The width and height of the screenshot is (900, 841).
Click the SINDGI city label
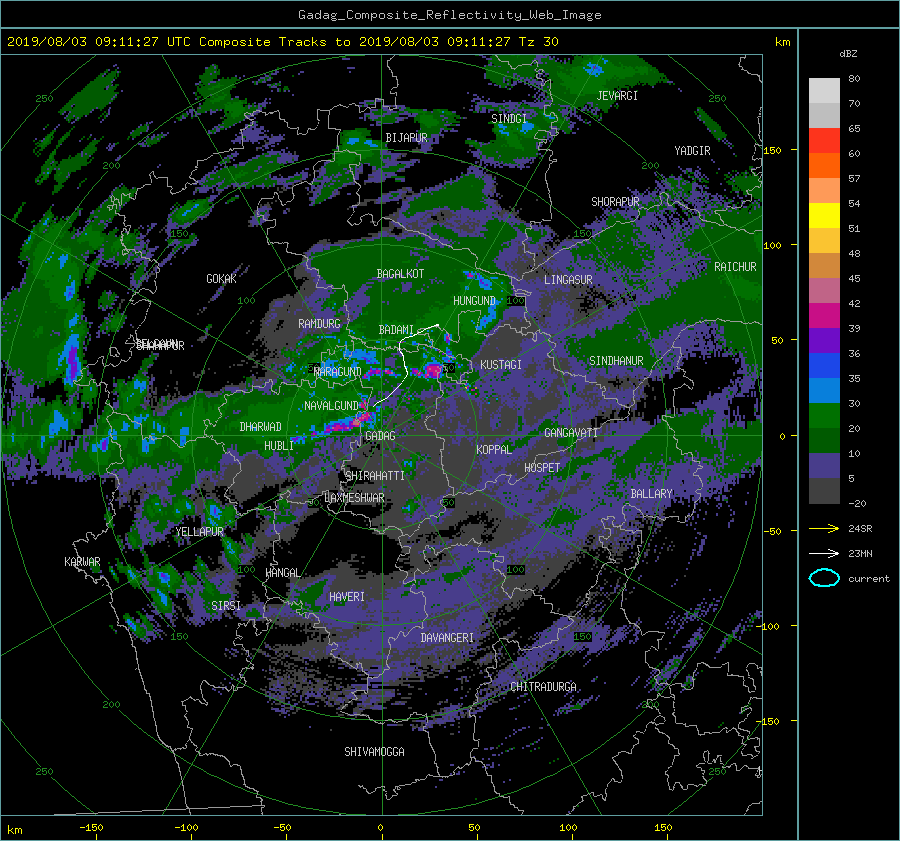[509, 118]
